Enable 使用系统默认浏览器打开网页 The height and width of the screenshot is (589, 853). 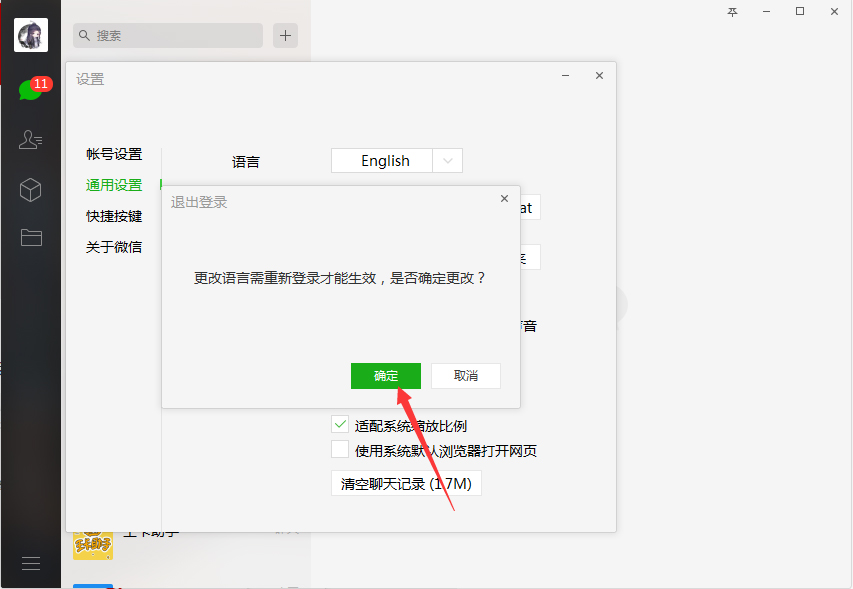(x=340, y=449)
